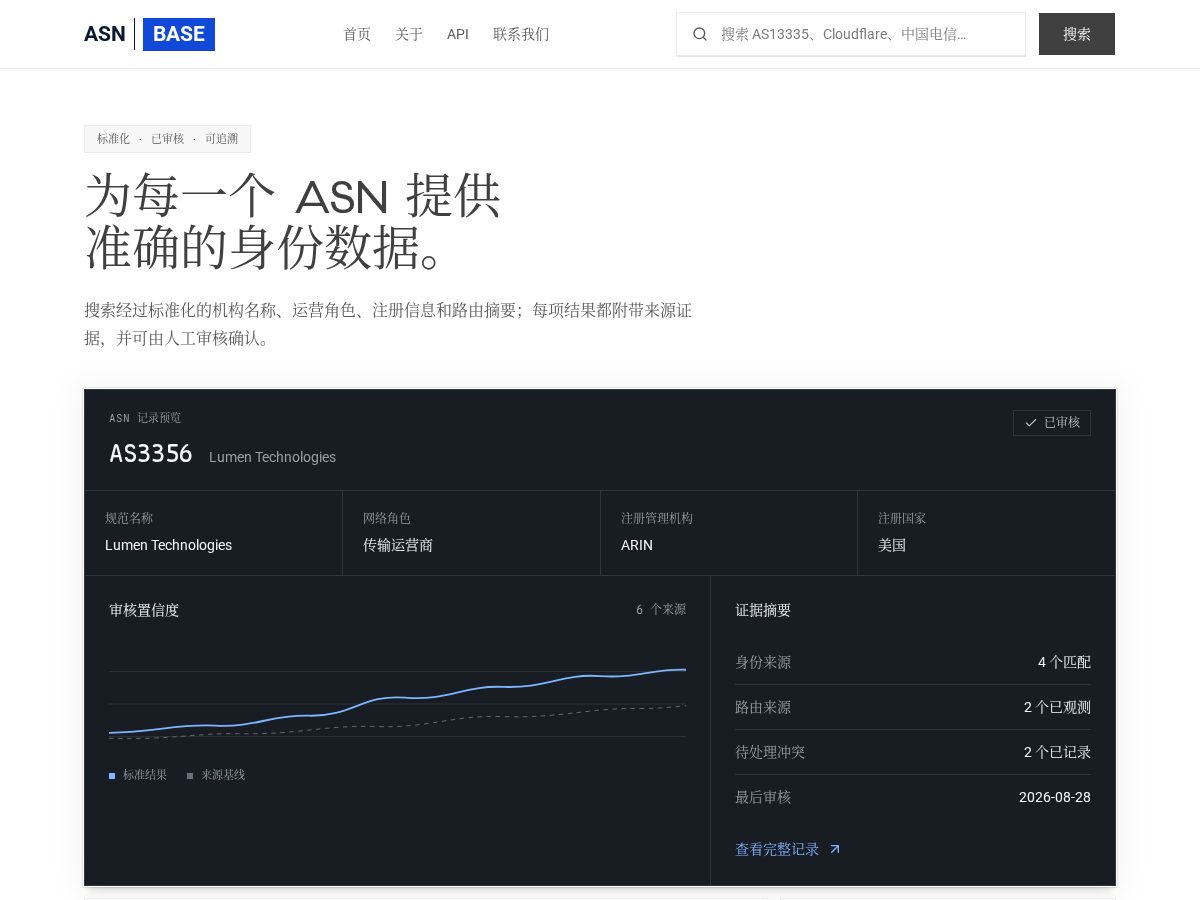Click the blue 标准结果 legend marker
Image resolution: width=1200 pixels, height=900 pixels.
112,775
